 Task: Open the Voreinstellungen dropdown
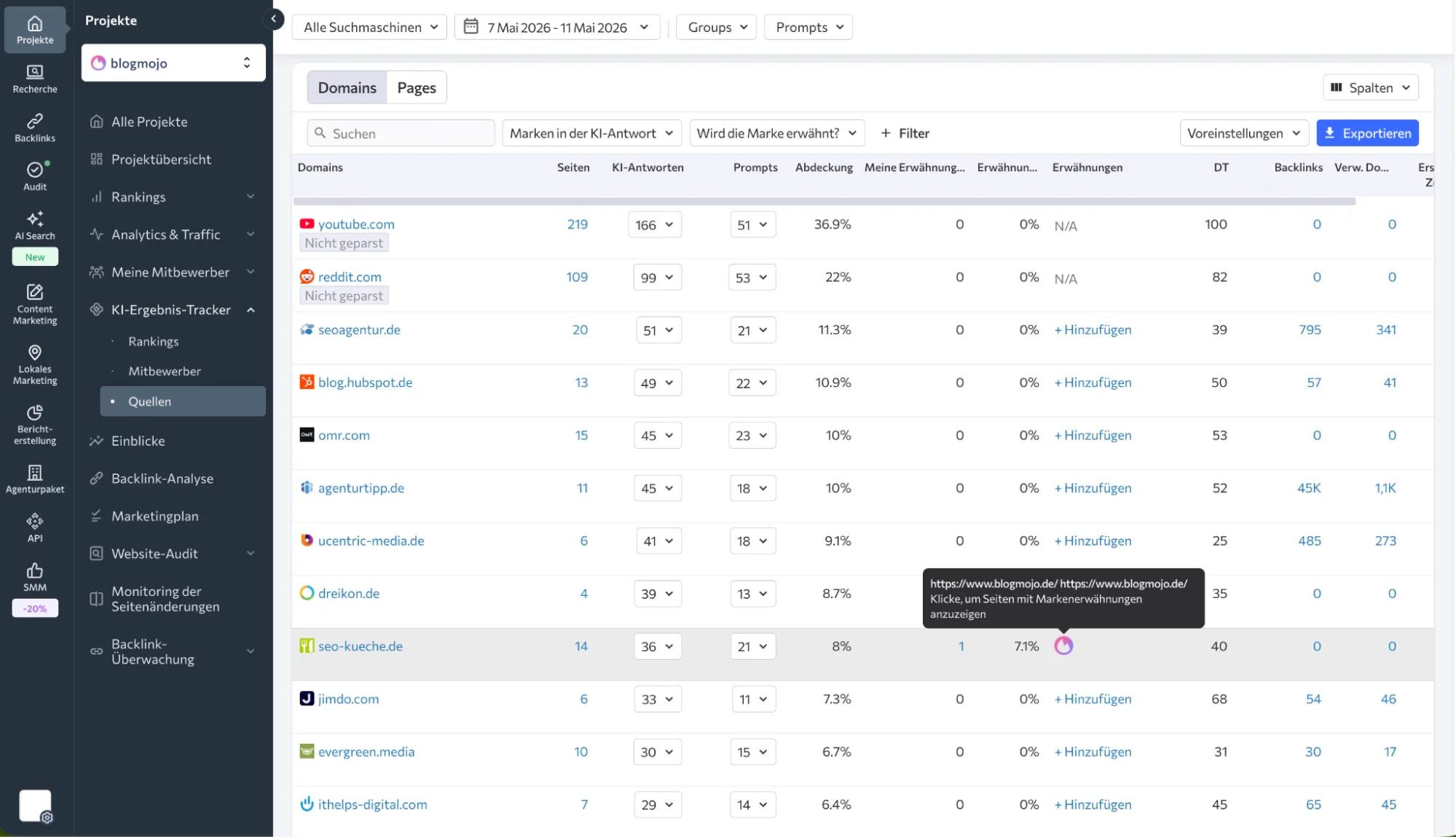pos(1244,133)
